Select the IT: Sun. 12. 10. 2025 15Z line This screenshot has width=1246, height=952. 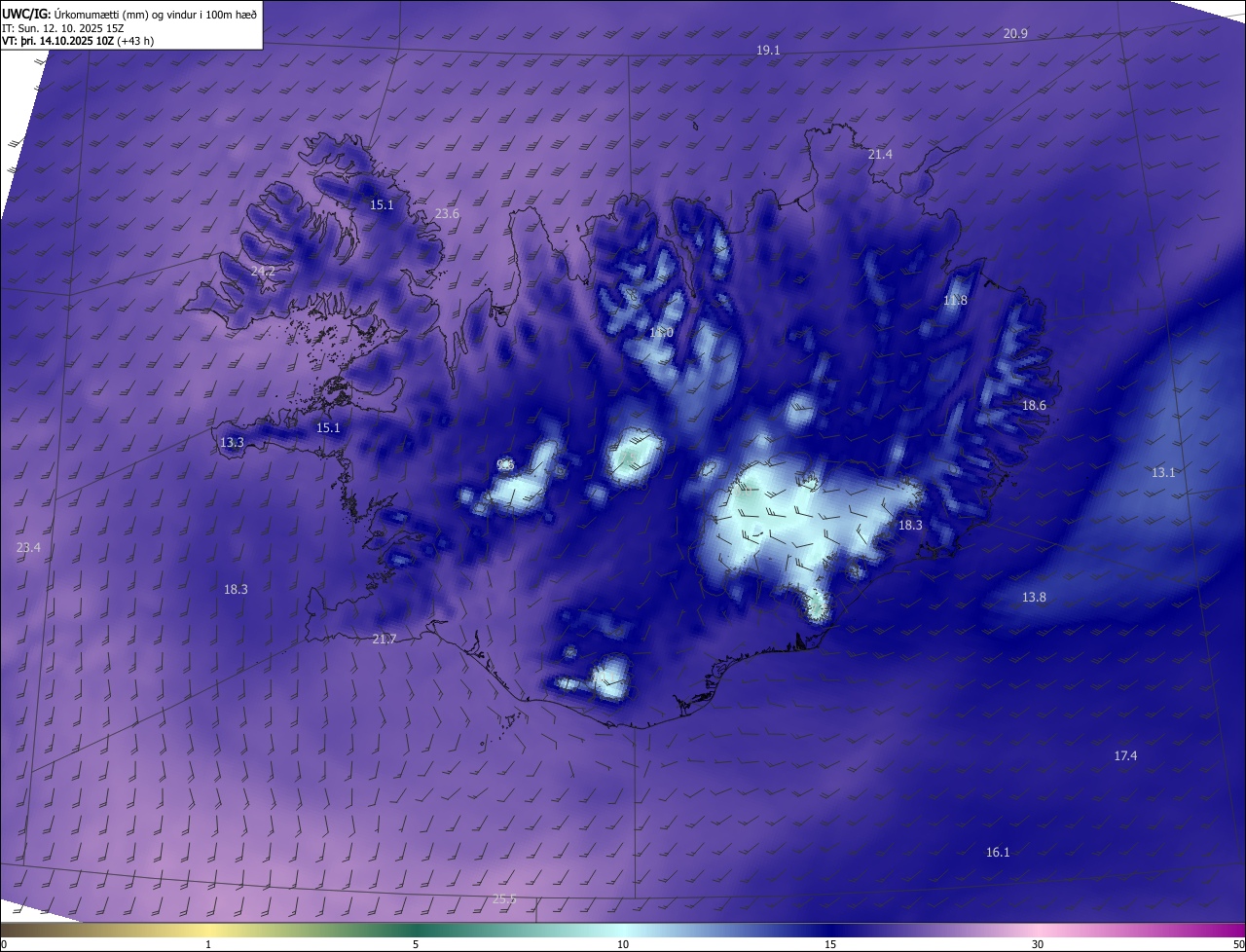click(x=63, y=27)
